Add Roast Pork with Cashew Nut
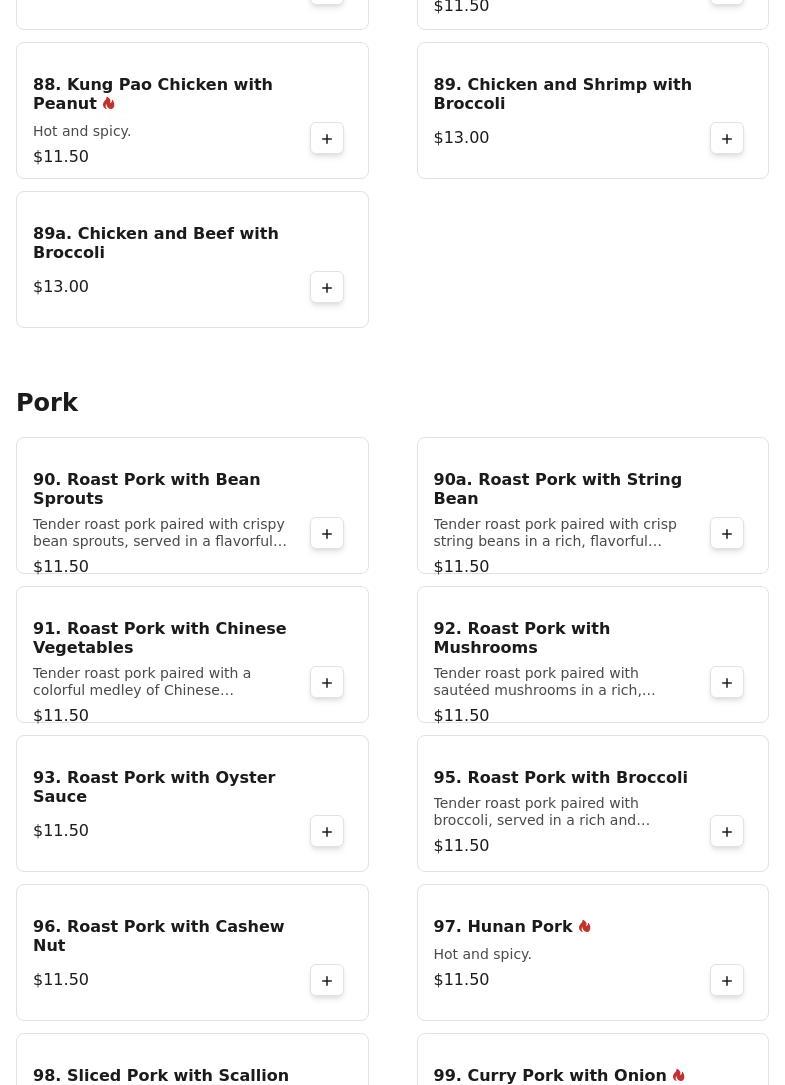785x1085 pixels. 327,981
